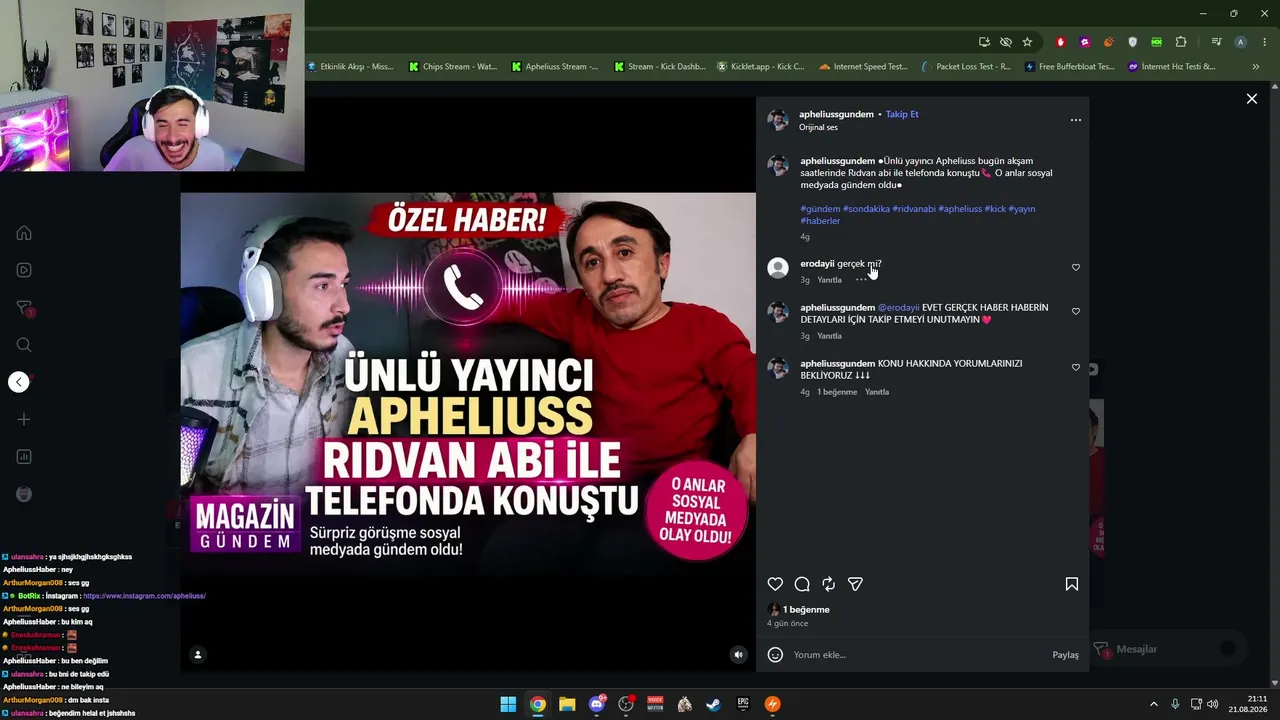Repost using the repost arrows icon
This screenshot has width=1280, height=720.
pos(828,584)
